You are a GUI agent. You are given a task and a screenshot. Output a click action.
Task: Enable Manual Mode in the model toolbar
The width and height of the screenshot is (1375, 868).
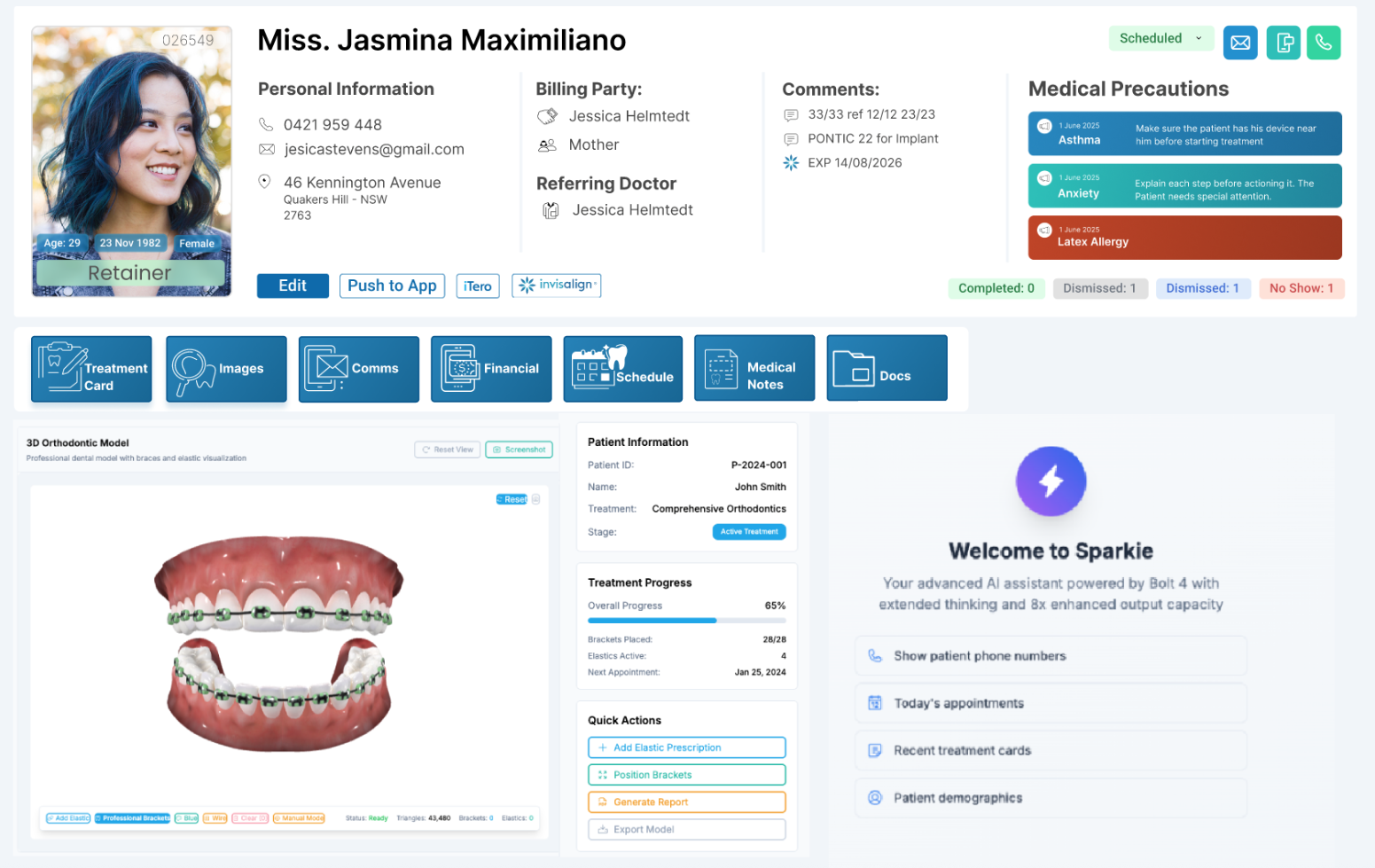pyautogui.click(x=299, y=817)
